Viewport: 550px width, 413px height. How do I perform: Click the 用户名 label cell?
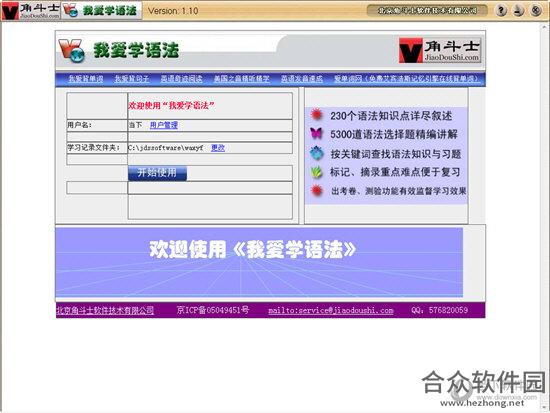click(x=97, y=125)
